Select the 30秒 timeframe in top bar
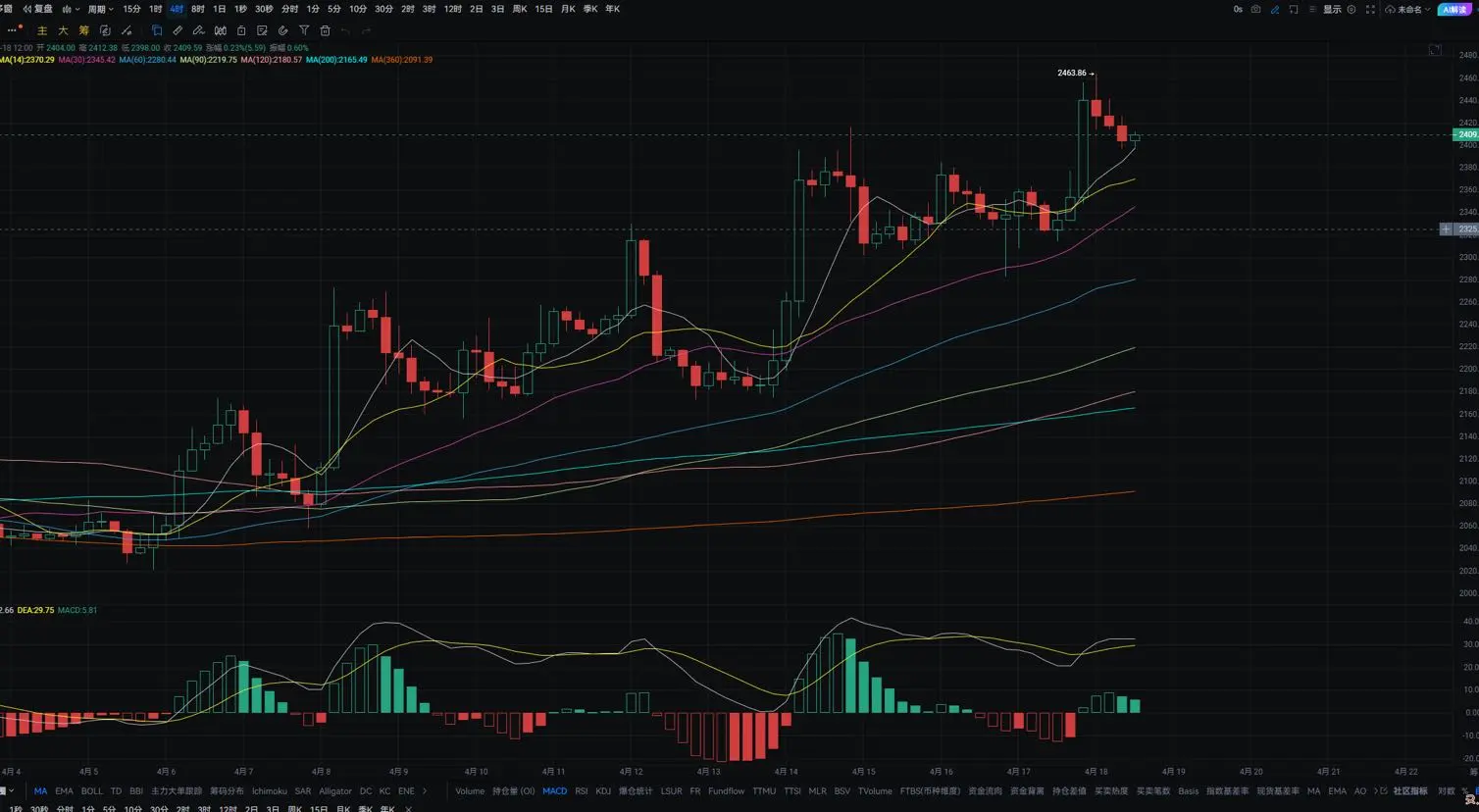 pyautogui.click(x=264, y=9)
